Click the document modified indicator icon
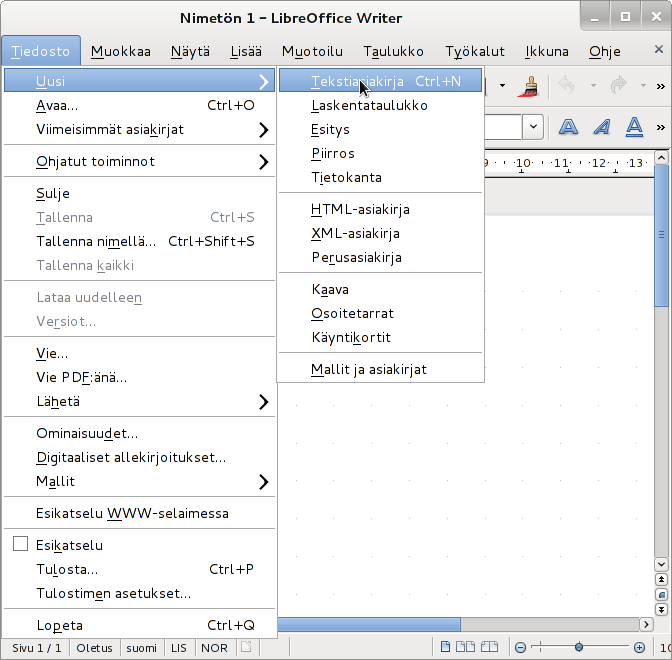The width and height of the screenshot is (672, 660). [246, 647]
